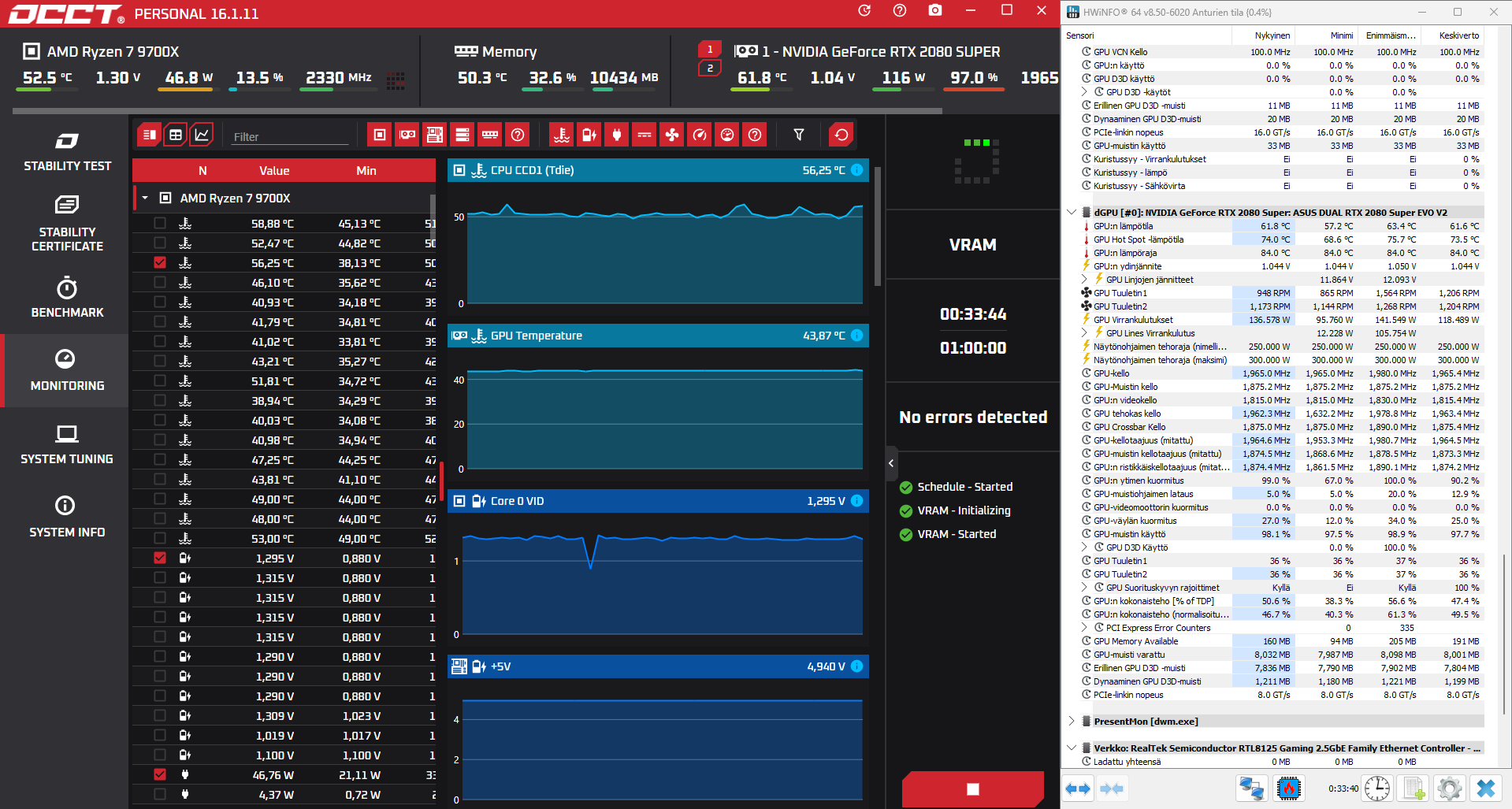Uncheck the 46,76 W sensor row checkbox

pos(160,774)
